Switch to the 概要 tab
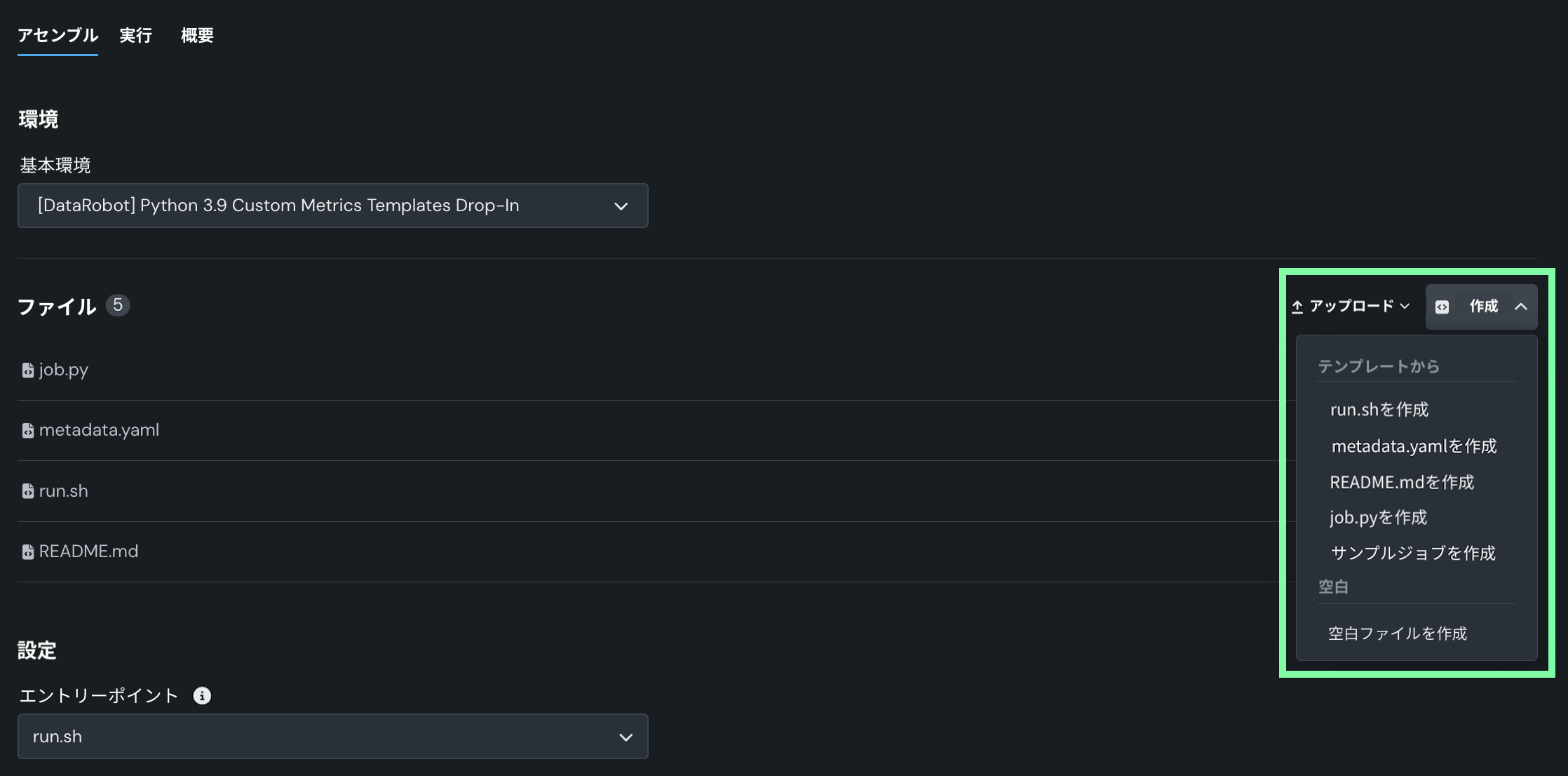This screenshot has height=776, width=1568. coord(197,35)
